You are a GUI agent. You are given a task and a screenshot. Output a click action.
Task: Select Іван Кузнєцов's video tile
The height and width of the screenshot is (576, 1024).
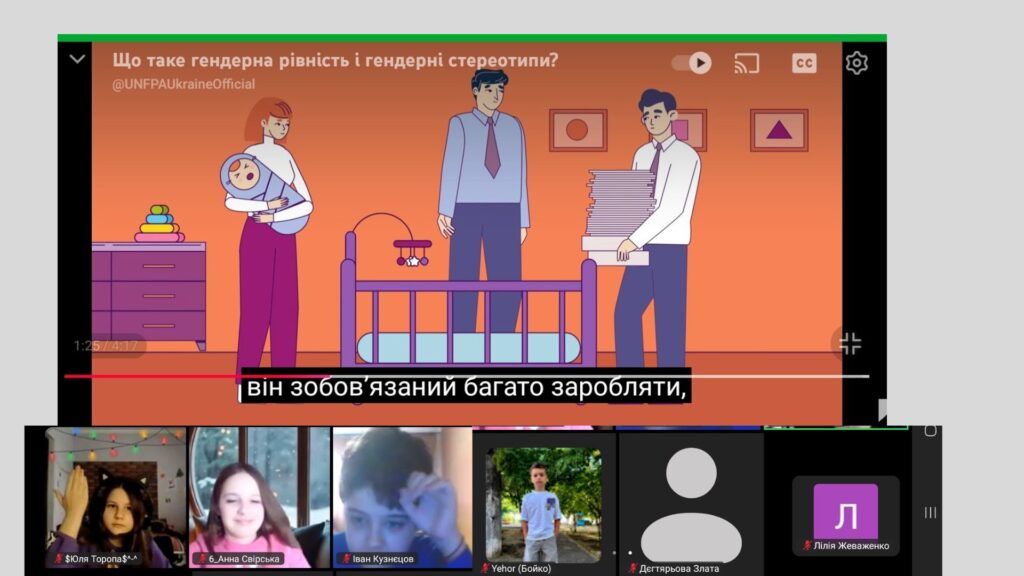pyautogui.click(x=402, y=497)
